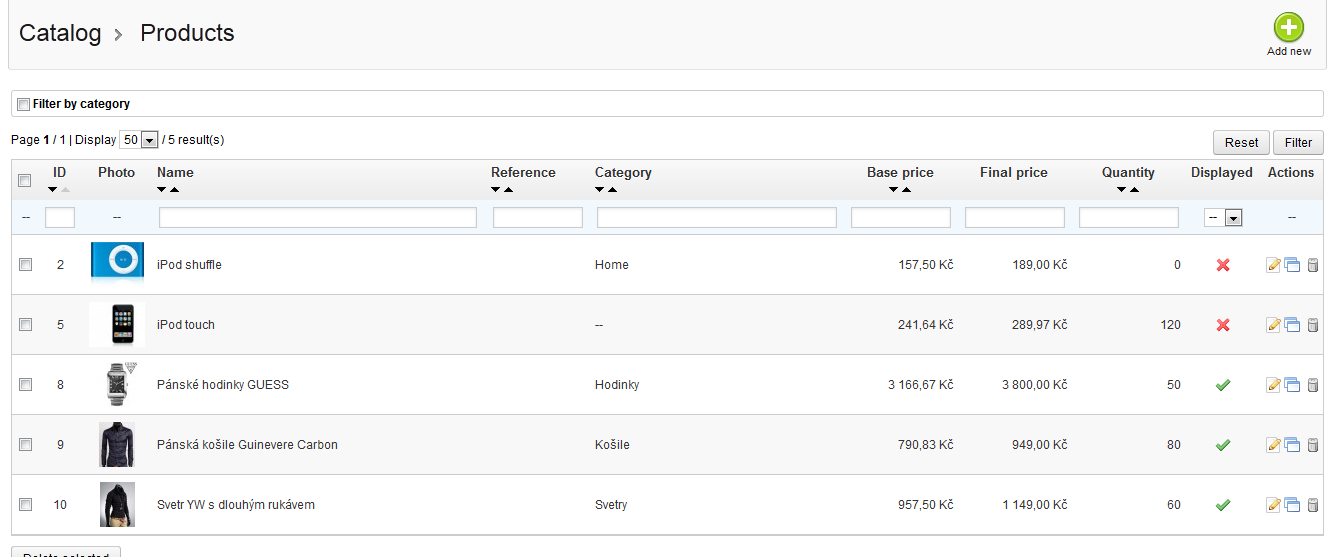
Task: Duplicate the iPod touch product
Action: click(1292, 325)
